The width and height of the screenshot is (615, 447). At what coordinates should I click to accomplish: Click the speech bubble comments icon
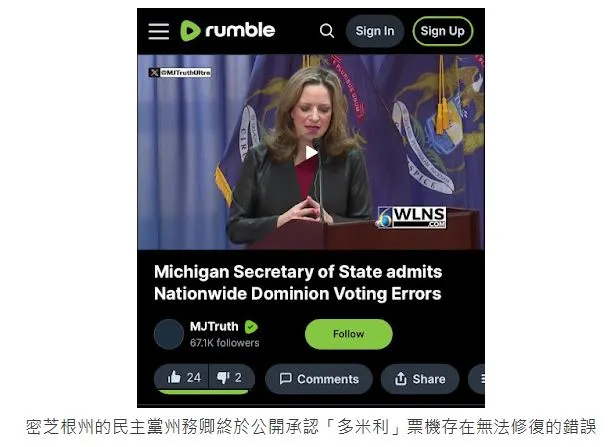click(x=285, y=379)
